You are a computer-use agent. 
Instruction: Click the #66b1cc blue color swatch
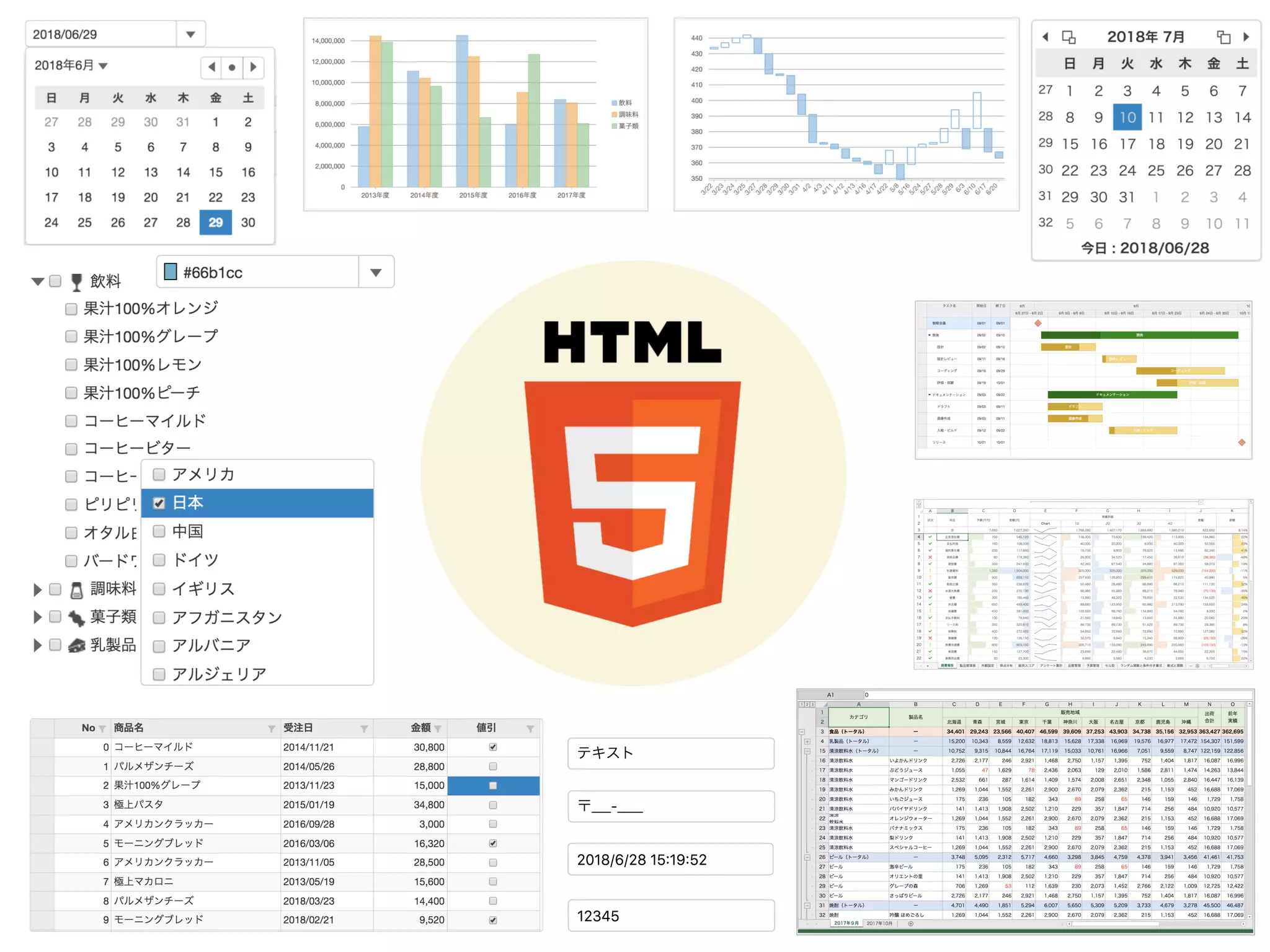(170, 271)
